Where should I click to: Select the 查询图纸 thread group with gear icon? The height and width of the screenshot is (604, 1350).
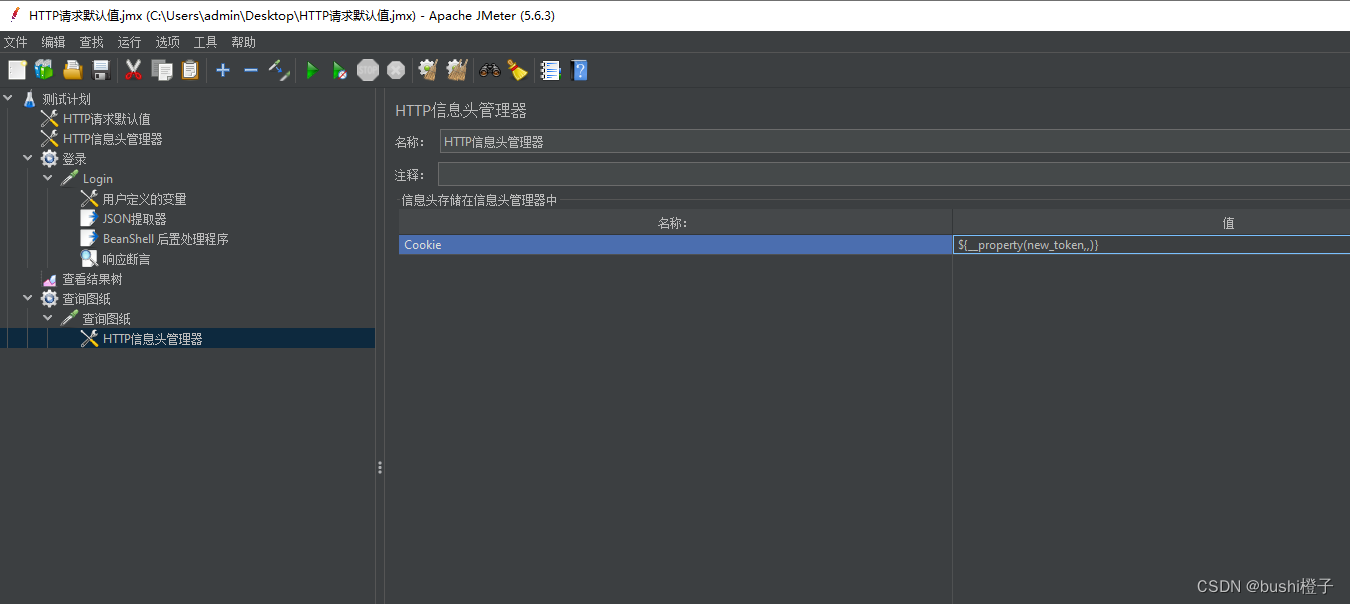point(87,299)
